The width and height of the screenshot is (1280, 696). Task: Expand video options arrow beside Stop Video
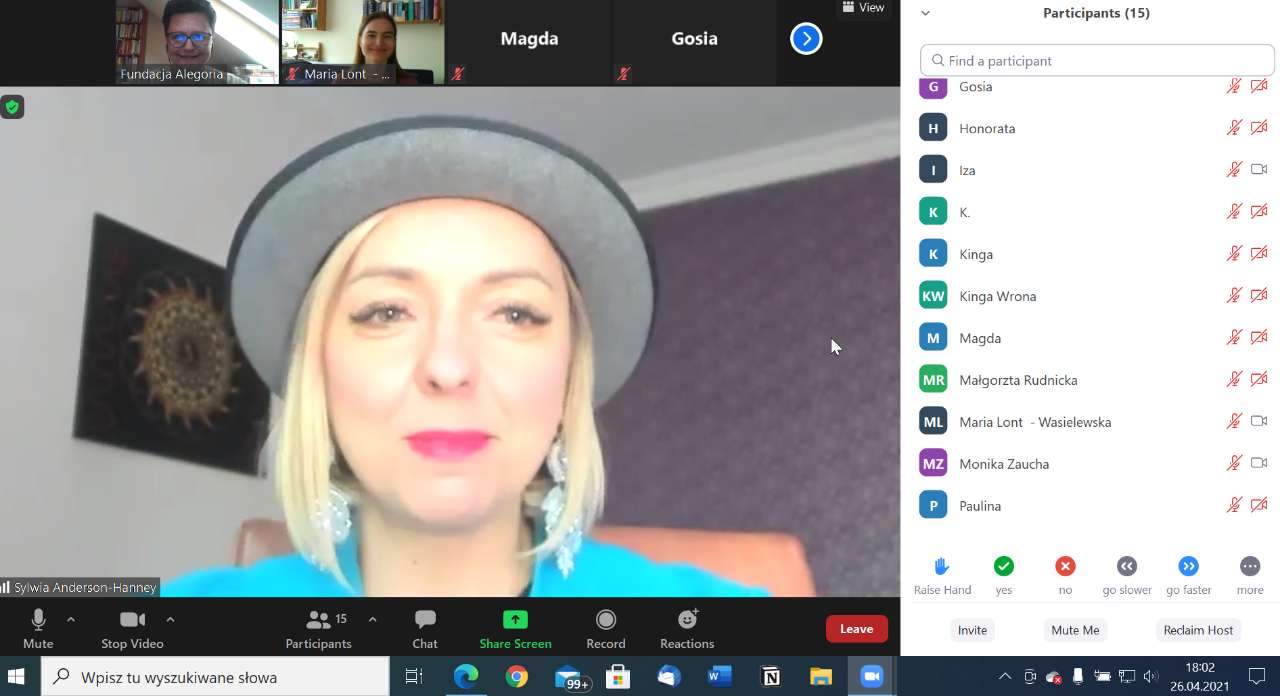click(170, 620)
